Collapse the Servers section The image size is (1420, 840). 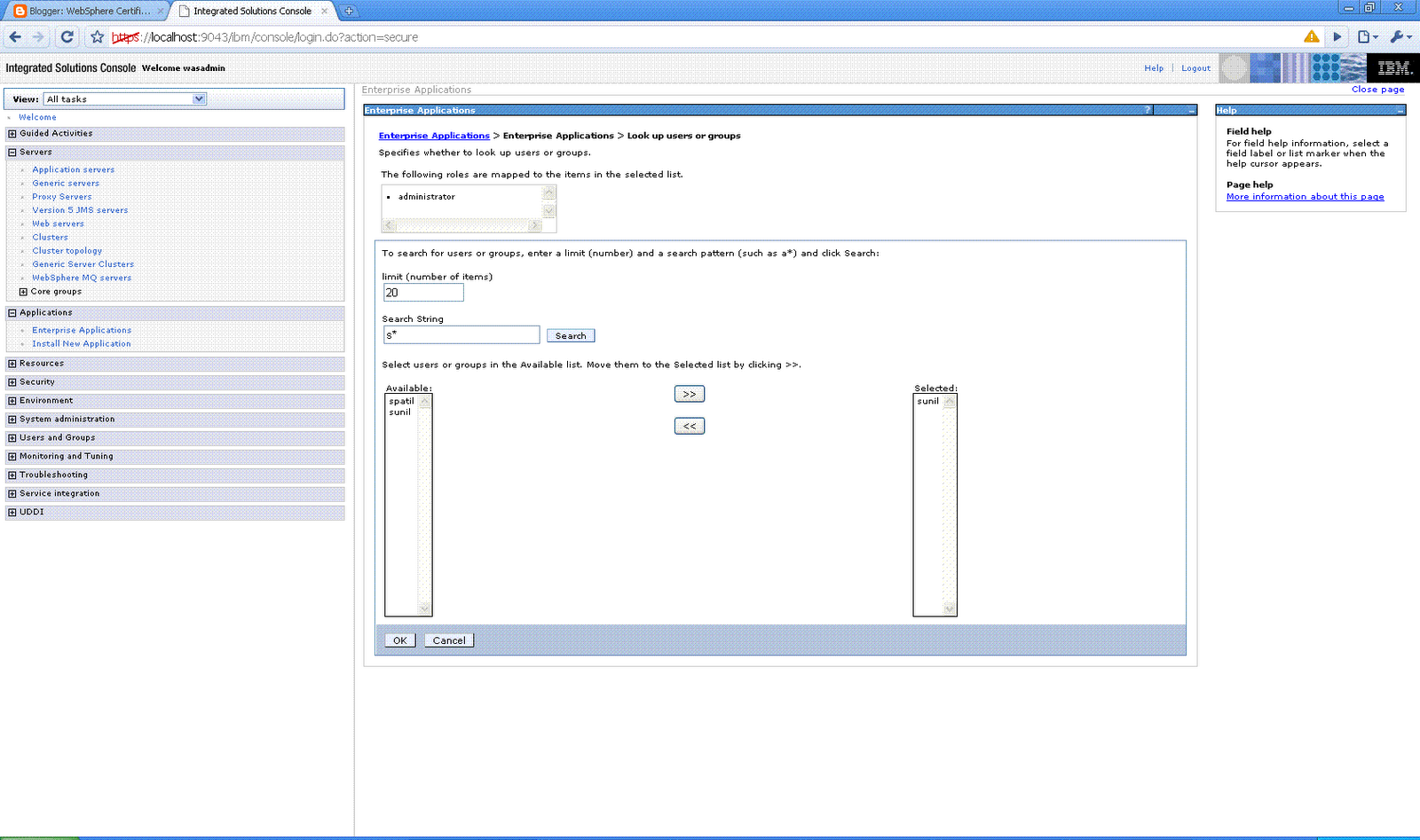[12, 153]
